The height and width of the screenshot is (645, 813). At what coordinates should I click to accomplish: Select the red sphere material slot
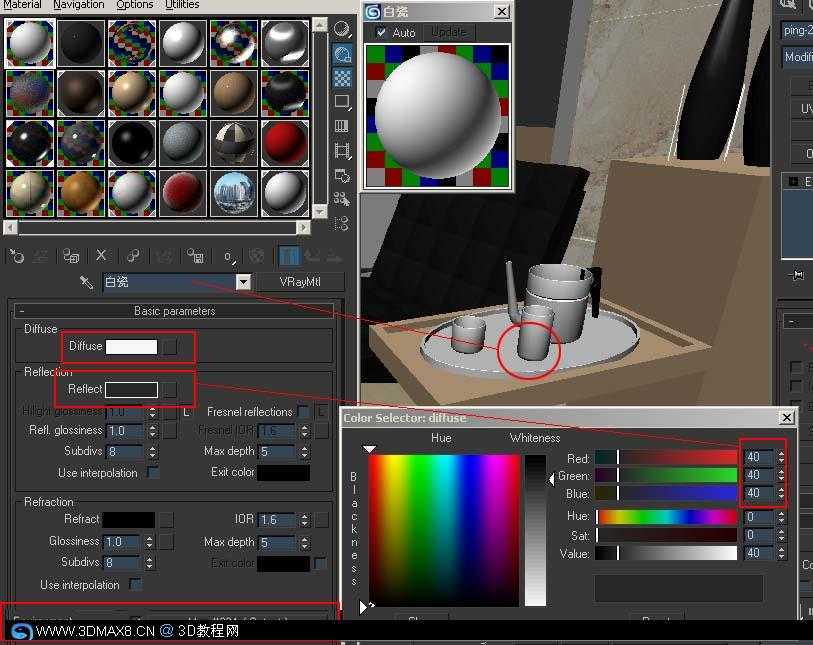[284, 142]
